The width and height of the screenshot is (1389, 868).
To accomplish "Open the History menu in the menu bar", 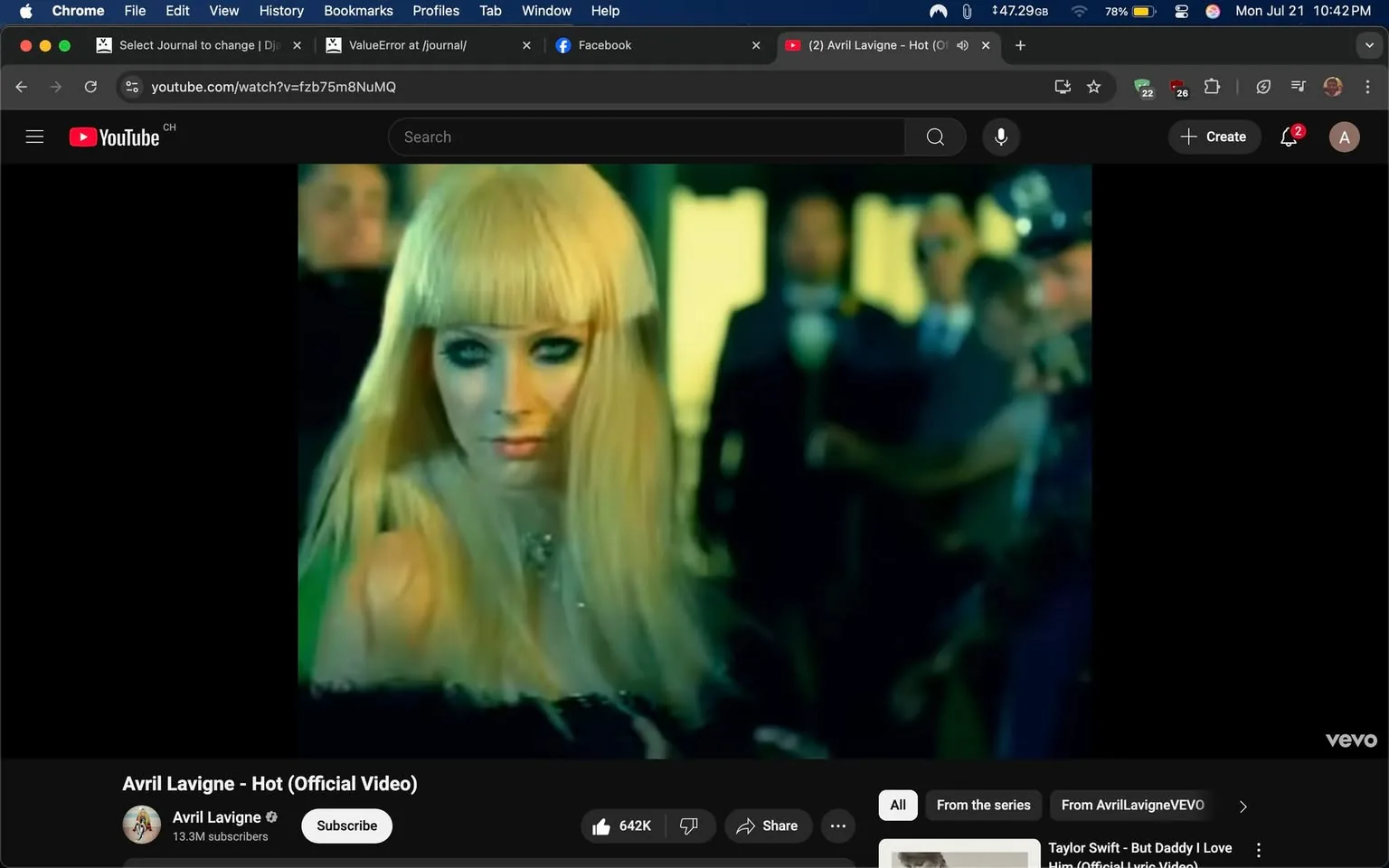I will pos(280,11).
